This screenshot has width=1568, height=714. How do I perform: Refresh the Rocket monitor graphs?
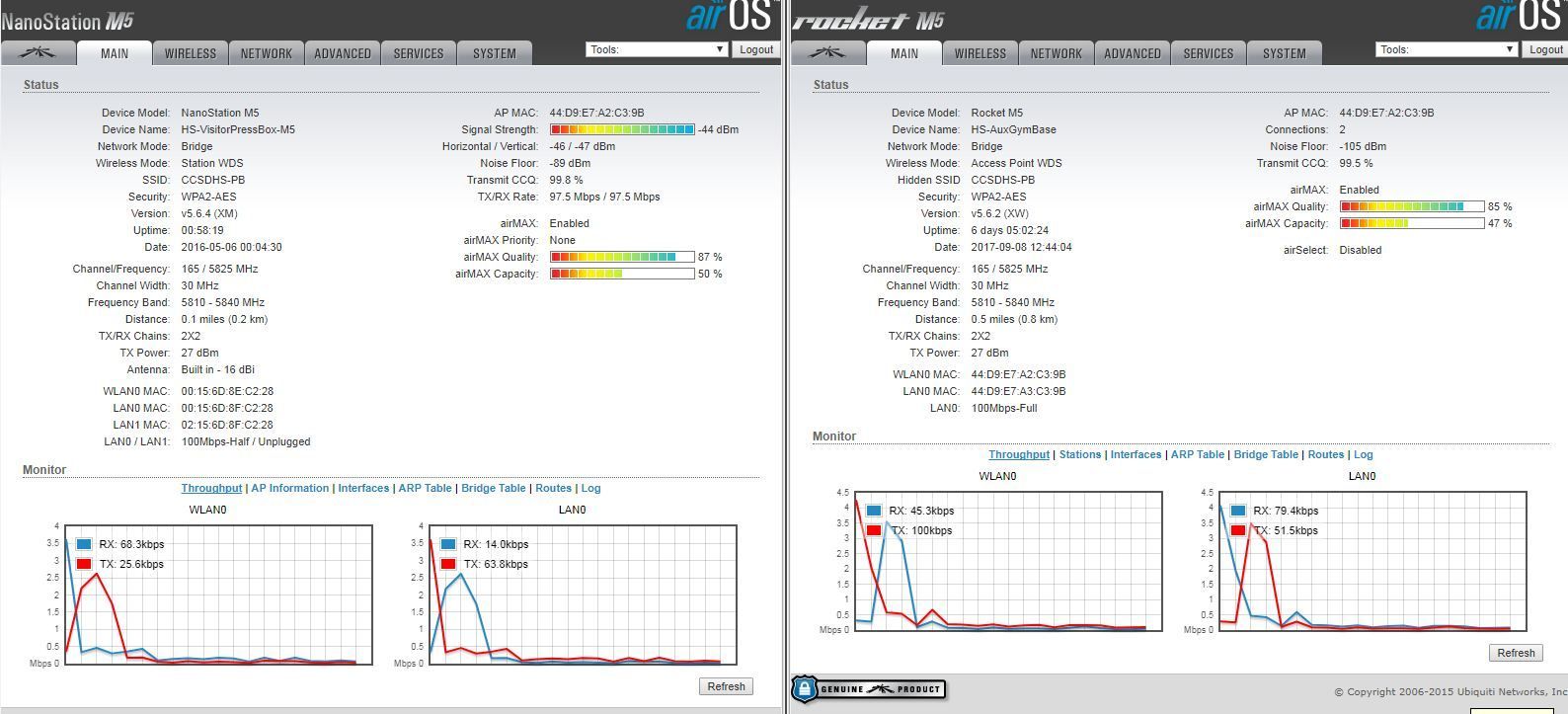pos(1516,653)
